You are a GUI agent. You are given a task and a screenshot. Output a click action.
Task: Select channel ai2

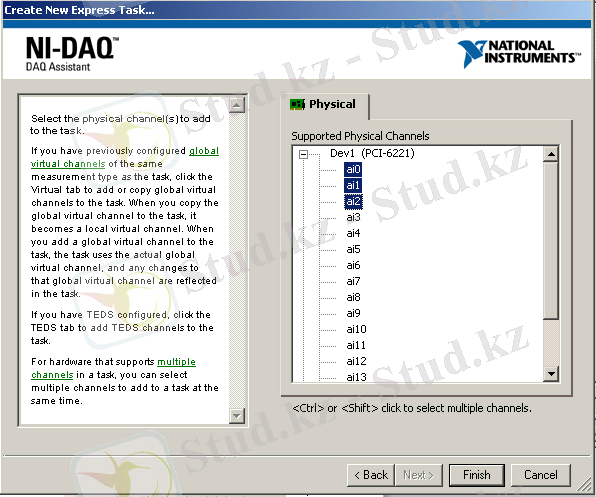(x=353, y=201)
